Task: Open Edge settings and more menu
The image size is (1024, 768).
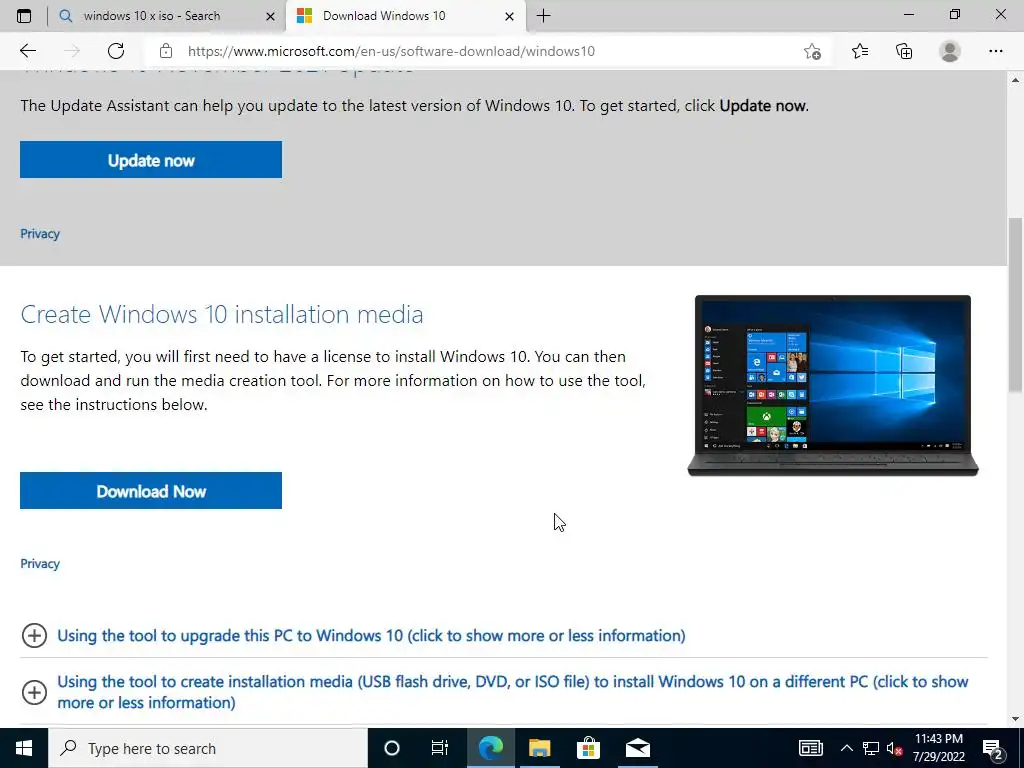Action: (995, 51)
